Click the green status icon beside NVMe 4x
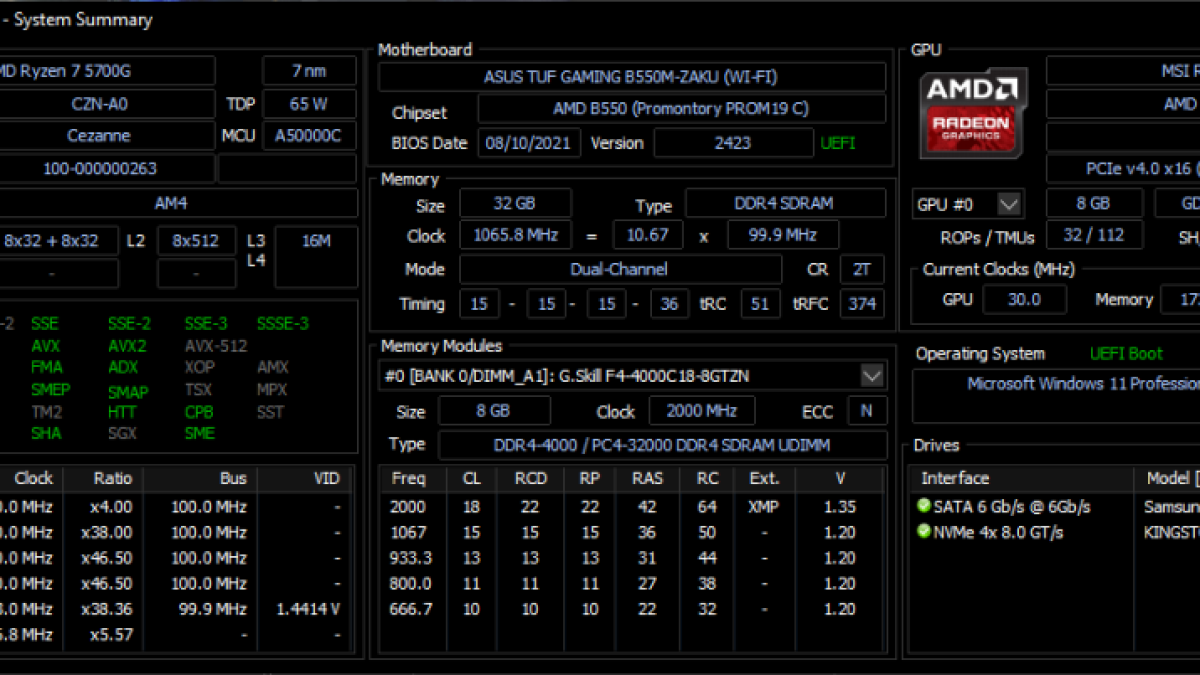Screen dimensions: 1200x675 [923, 531]
